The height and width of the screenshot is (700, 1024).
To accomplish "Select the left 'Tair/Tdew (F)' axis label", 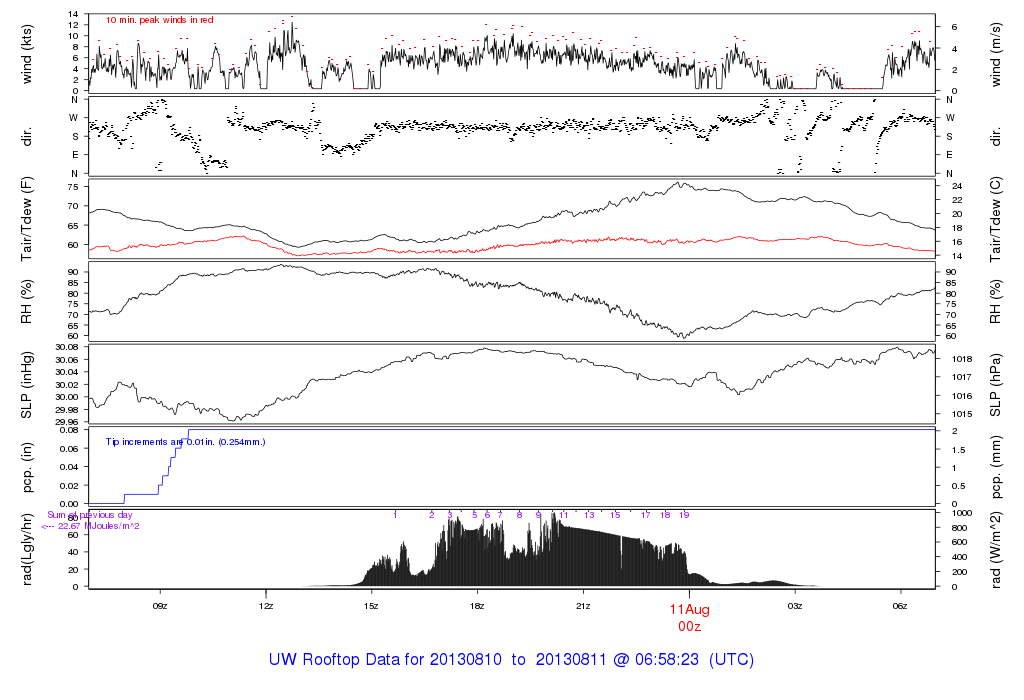I will tap(27, 218).
